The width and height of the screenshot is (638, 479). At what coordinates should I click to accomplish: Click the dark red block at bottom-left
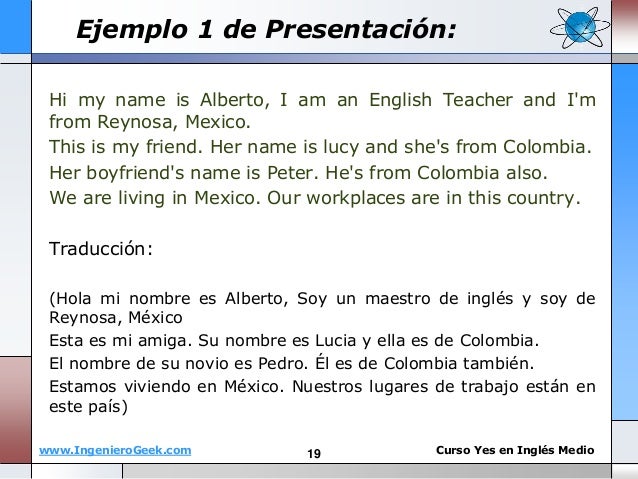[15, 410]
